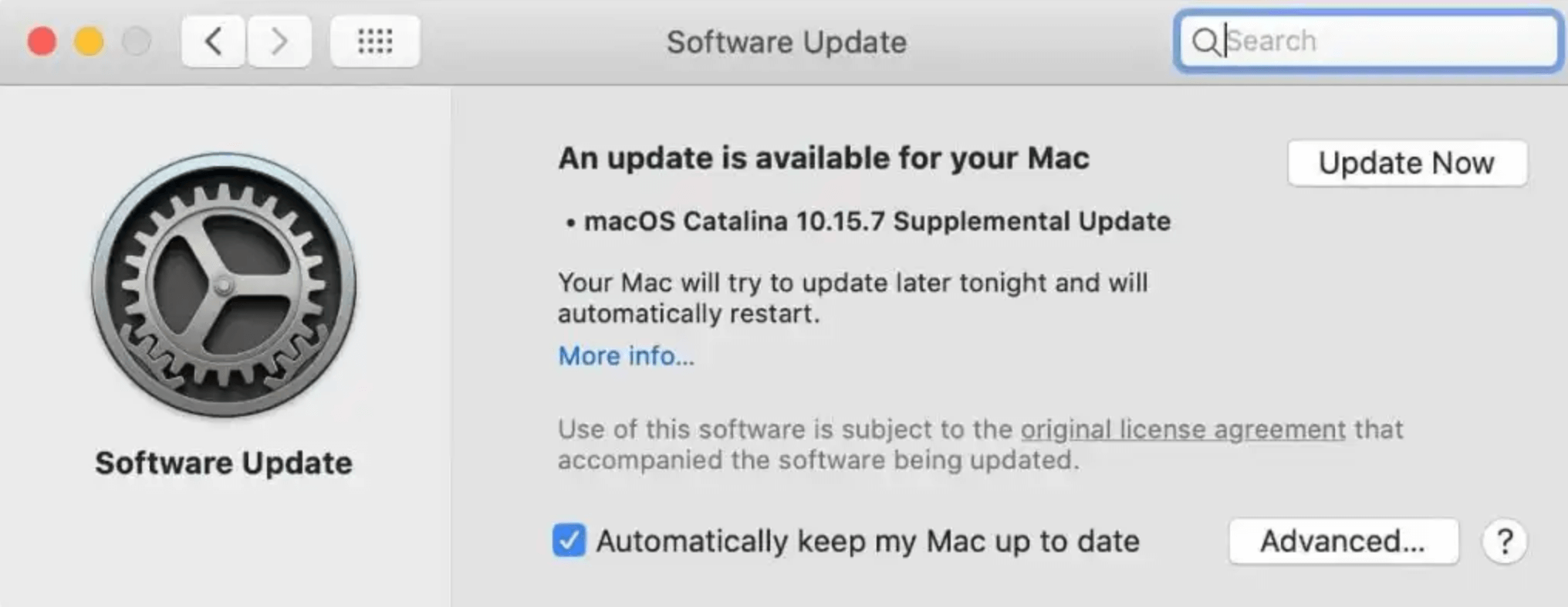Click 'An update is available for your Mac' heading
Screen dimensions: 1568x607
pyautogui.click(x=823, y=158)
